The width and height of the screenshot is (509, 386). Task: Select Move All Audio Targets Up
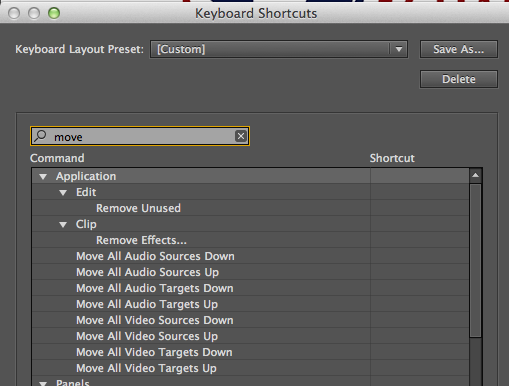[x=147, y=304]
